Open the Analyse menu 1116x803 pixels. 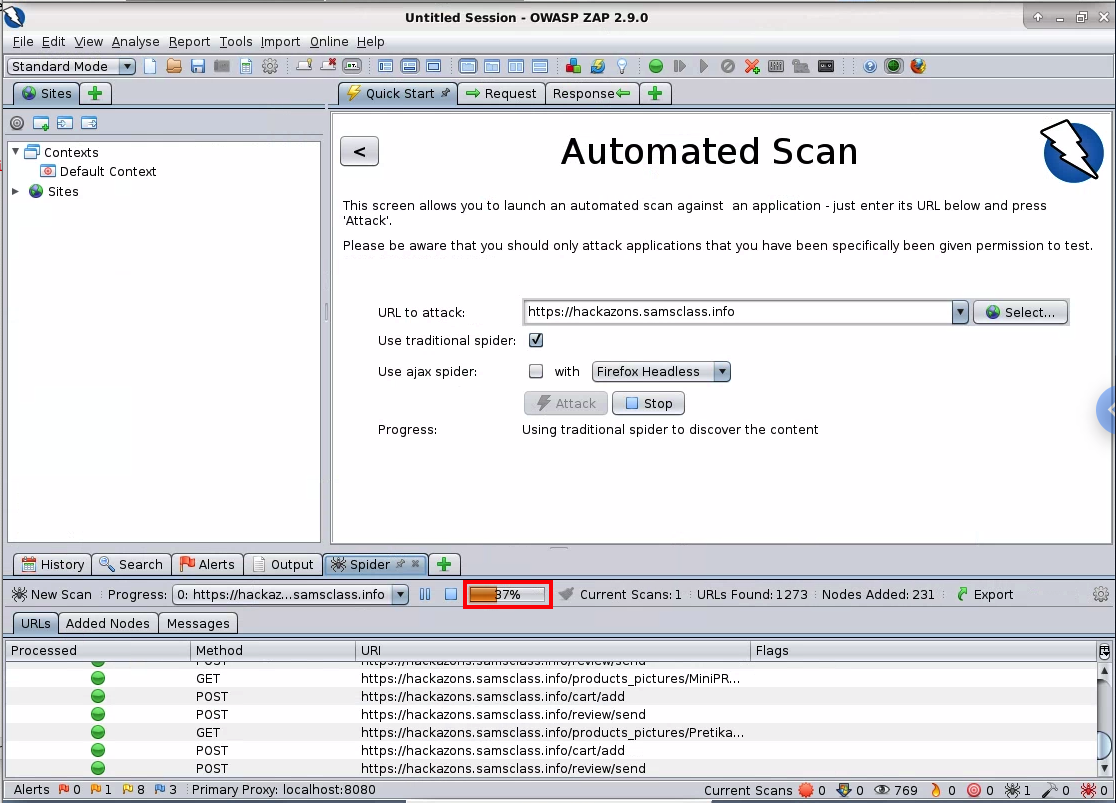135,41
